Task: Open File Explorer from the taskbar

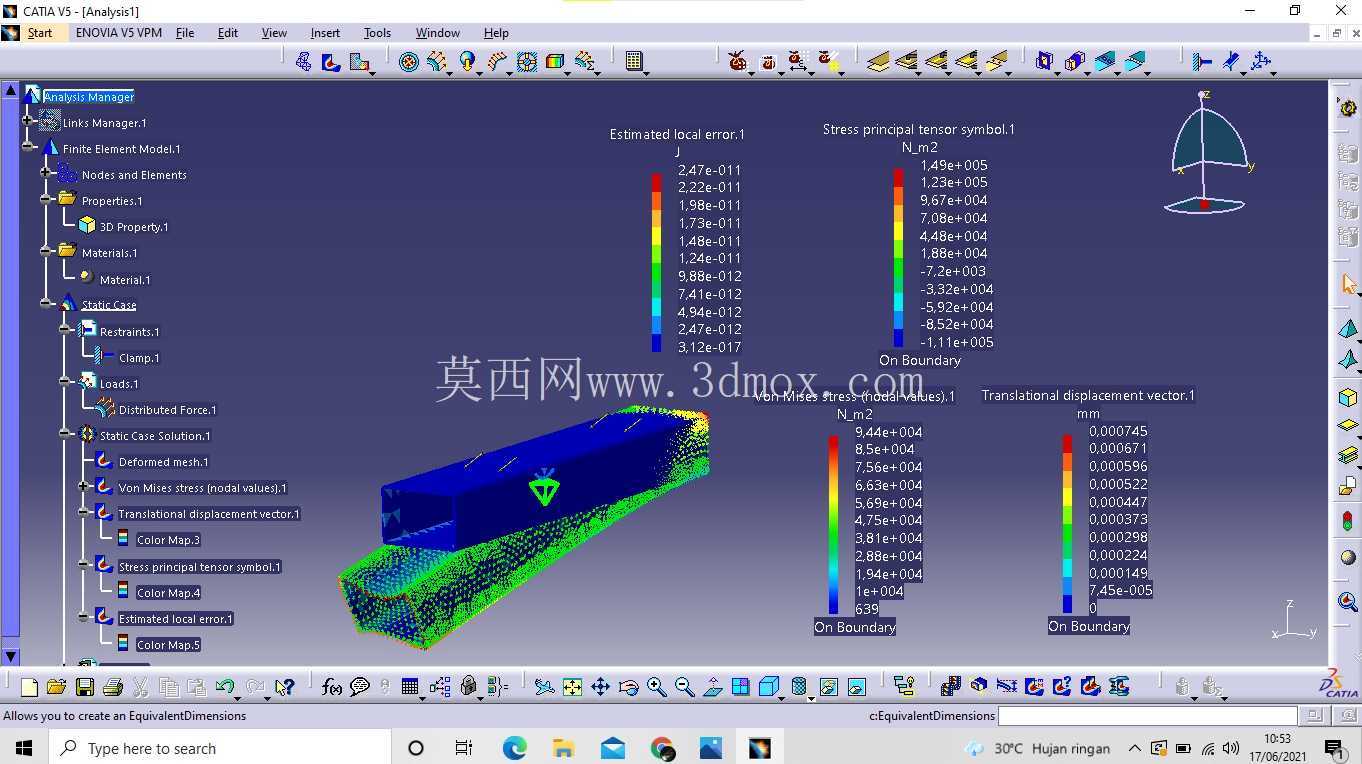Action: [x=563, y=748]
